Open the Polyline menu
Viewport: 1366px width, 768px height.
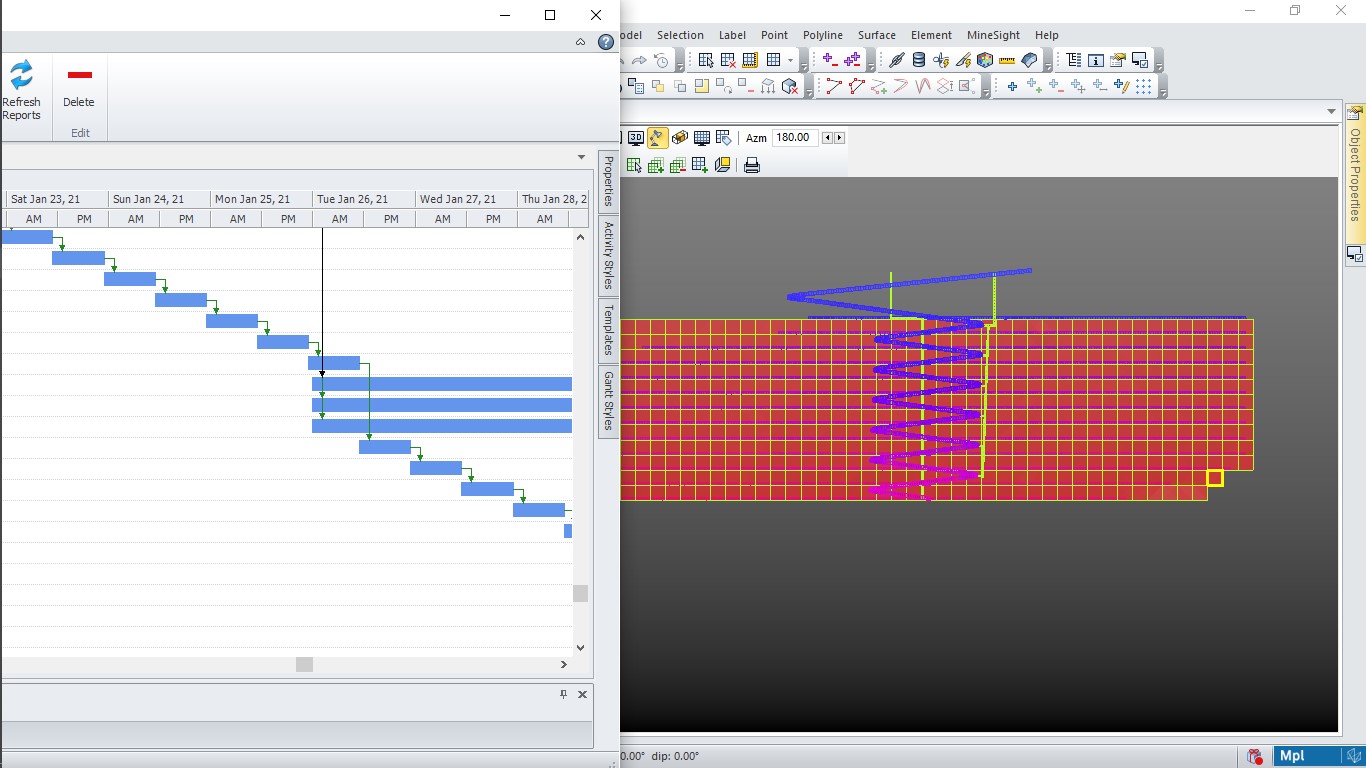click(x=822, y=35)
